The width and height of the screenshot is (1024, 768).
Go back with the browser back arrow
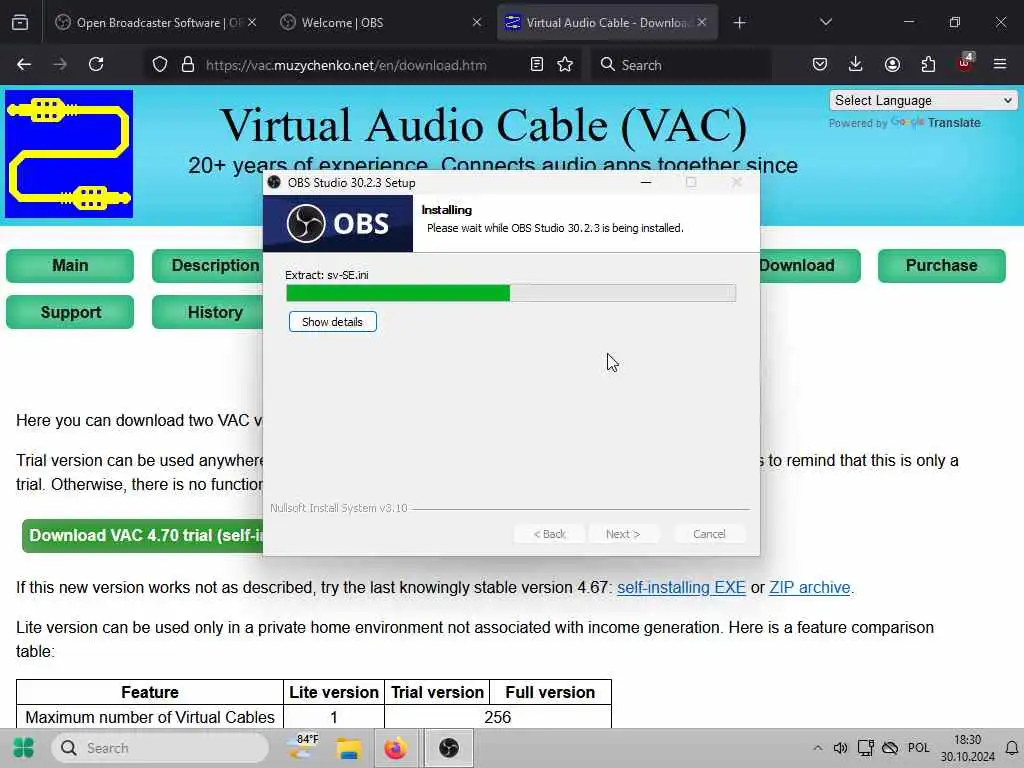pos(24,65)
